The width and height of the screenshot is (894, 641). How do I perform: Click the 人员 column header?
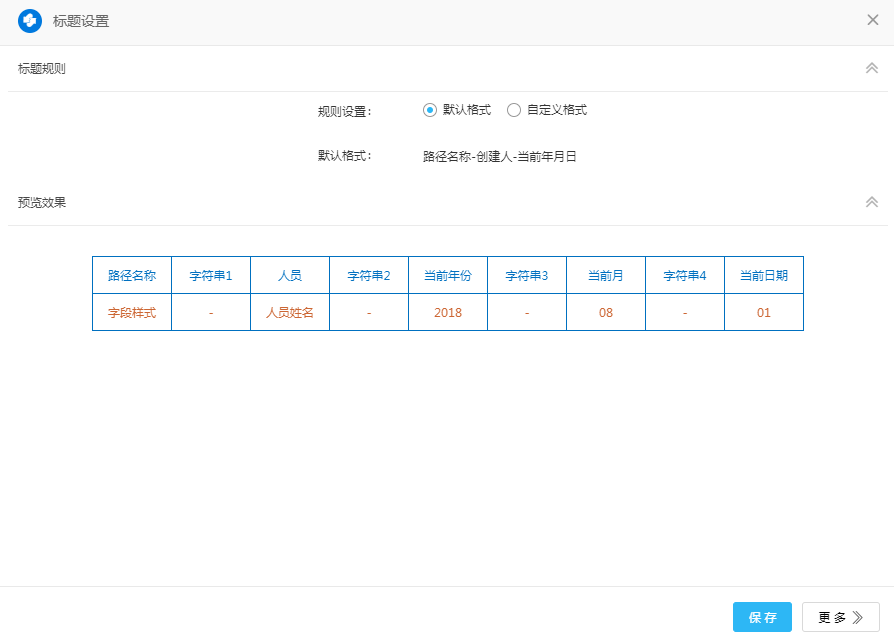click(x=290, y=275)
